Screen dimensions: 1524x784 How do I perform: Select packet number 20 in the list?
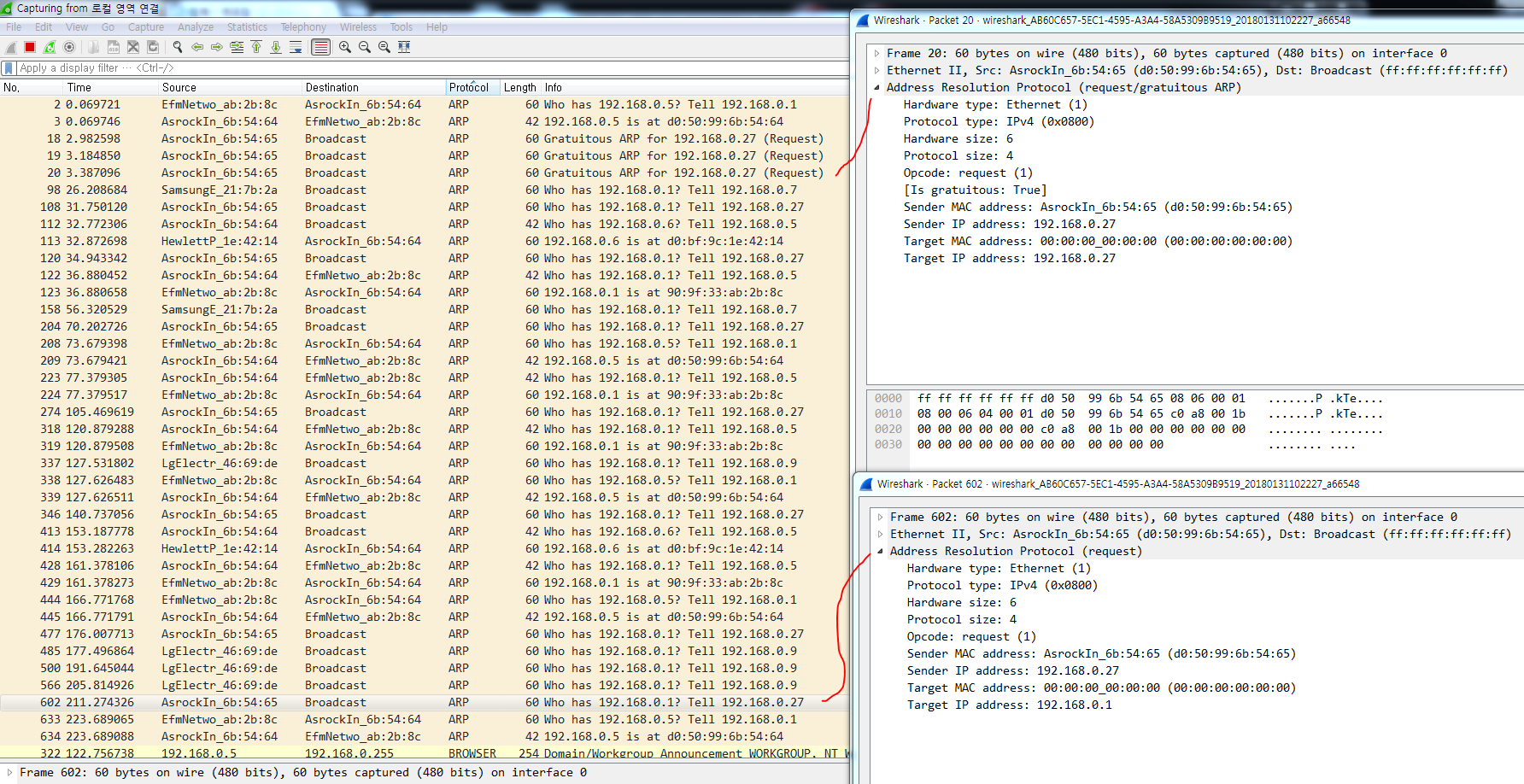425,173
